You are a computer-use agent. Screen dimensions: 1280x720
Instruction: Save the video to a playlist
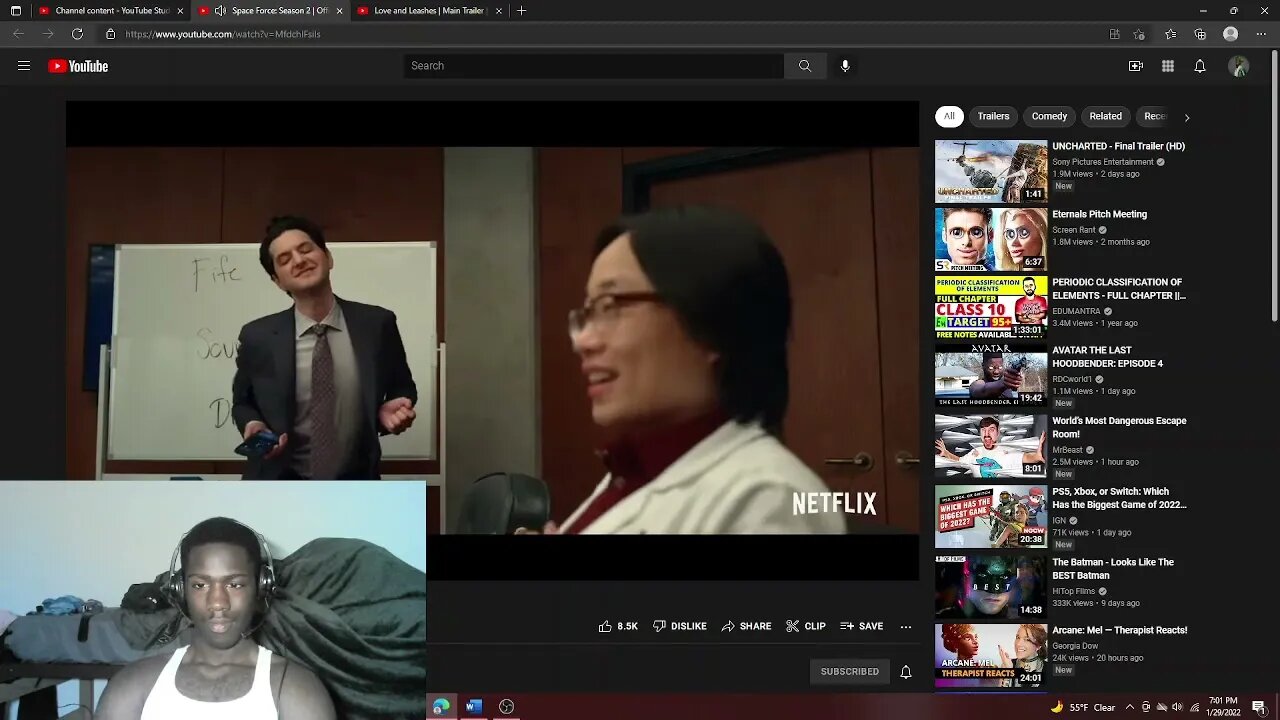click(x=861, y=626)
